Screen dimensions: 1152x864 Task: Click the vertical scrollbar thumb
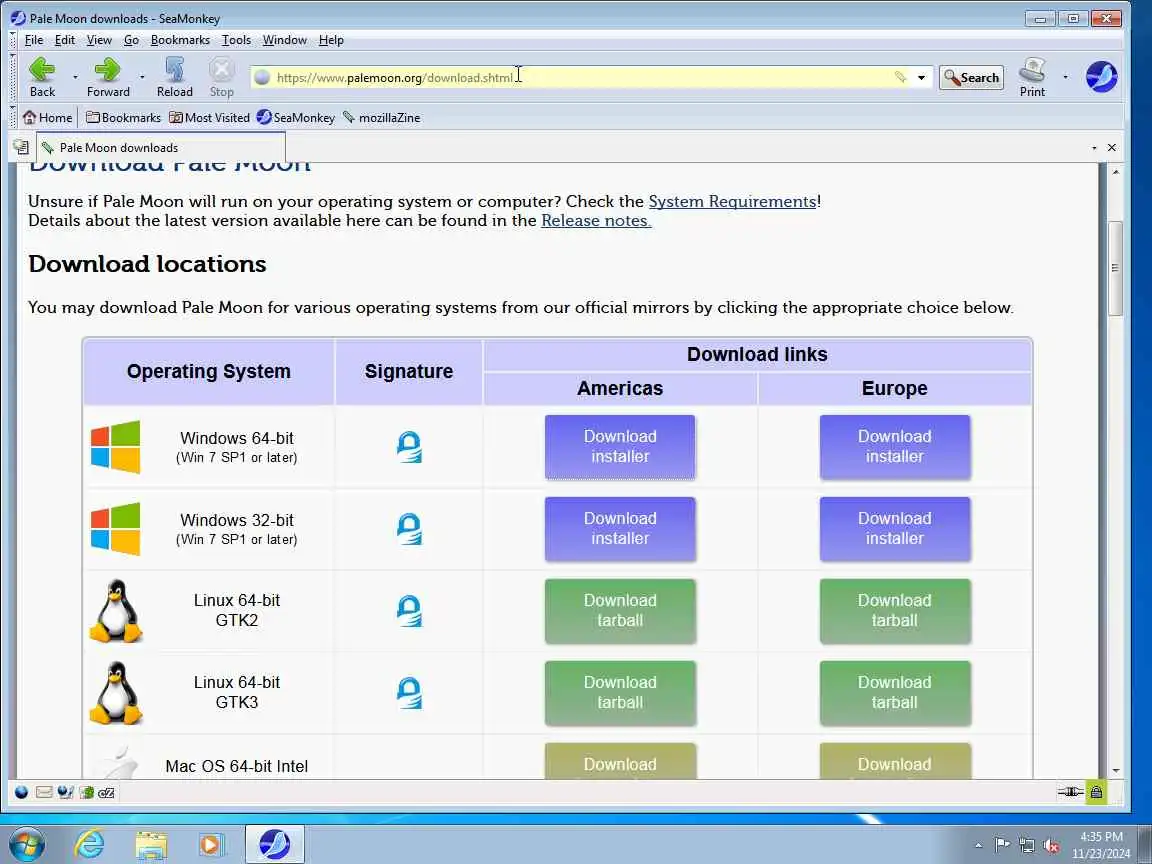pos(1115,268)
